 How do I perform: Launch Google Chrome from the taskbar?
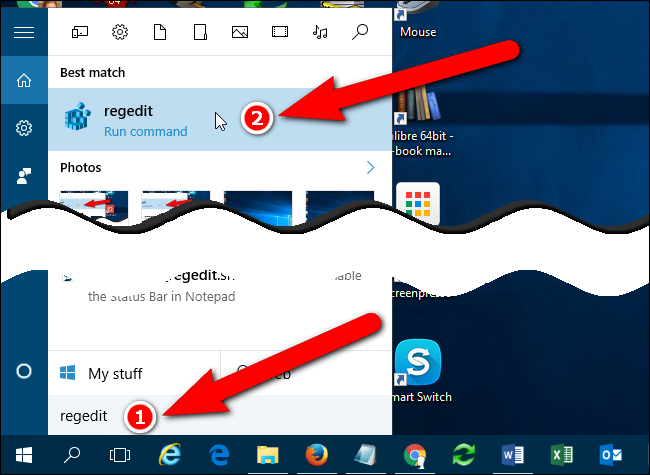pos(415,455)
